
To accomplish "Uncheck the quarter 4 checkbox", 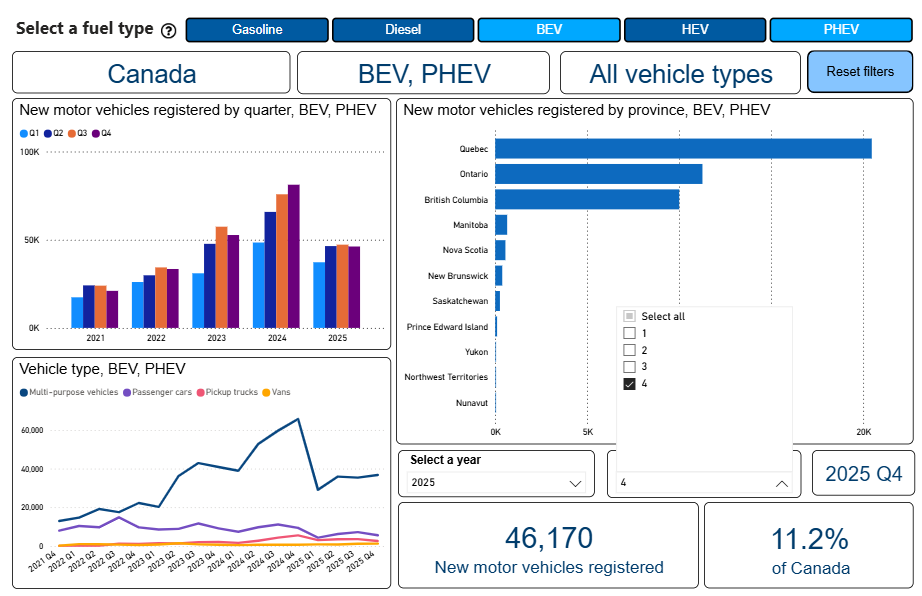I will [x=629, y=384].
